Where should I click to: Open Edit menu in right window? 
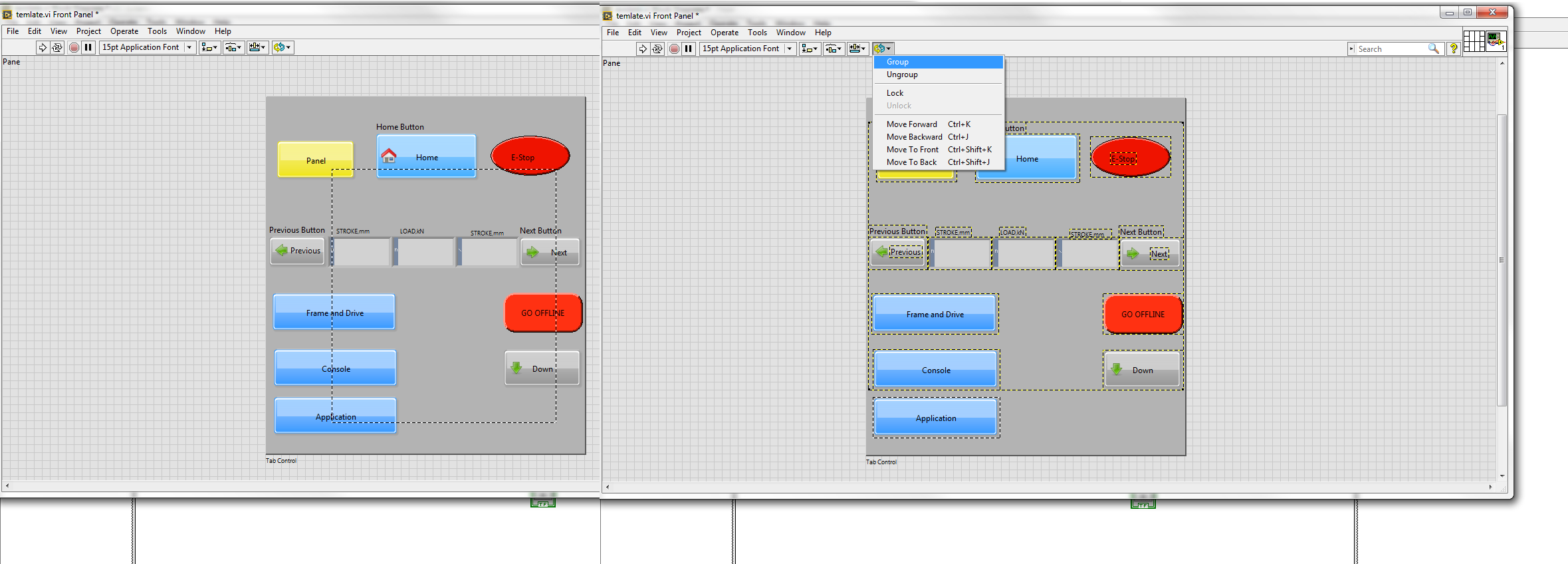click(x=635, y=33)
